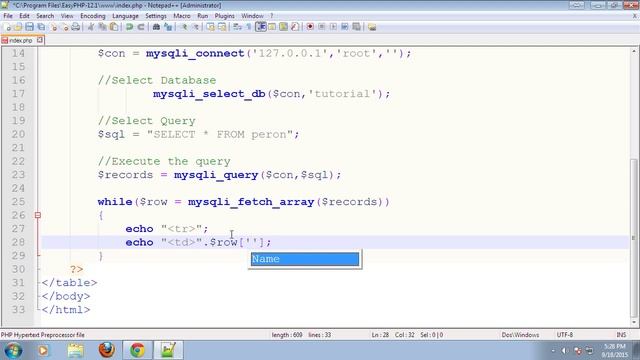The image size is (640, 360).
Task: Click Dos\Windows line ending in status bar
Action: 520,335
